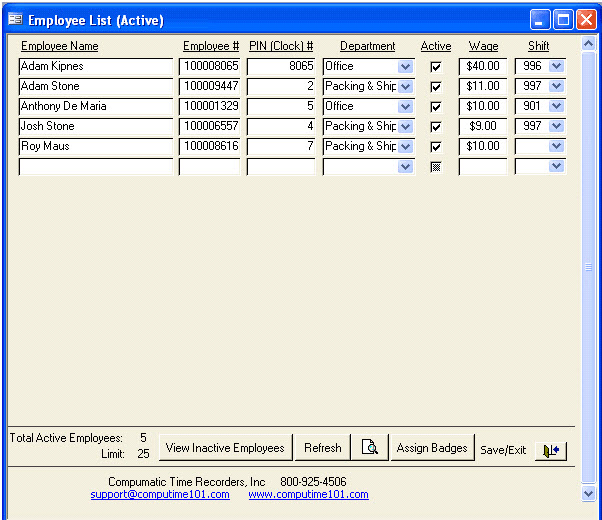This screenshot has width=602, height=520.
Task: Click the Department column header
Action: [367, 46]
